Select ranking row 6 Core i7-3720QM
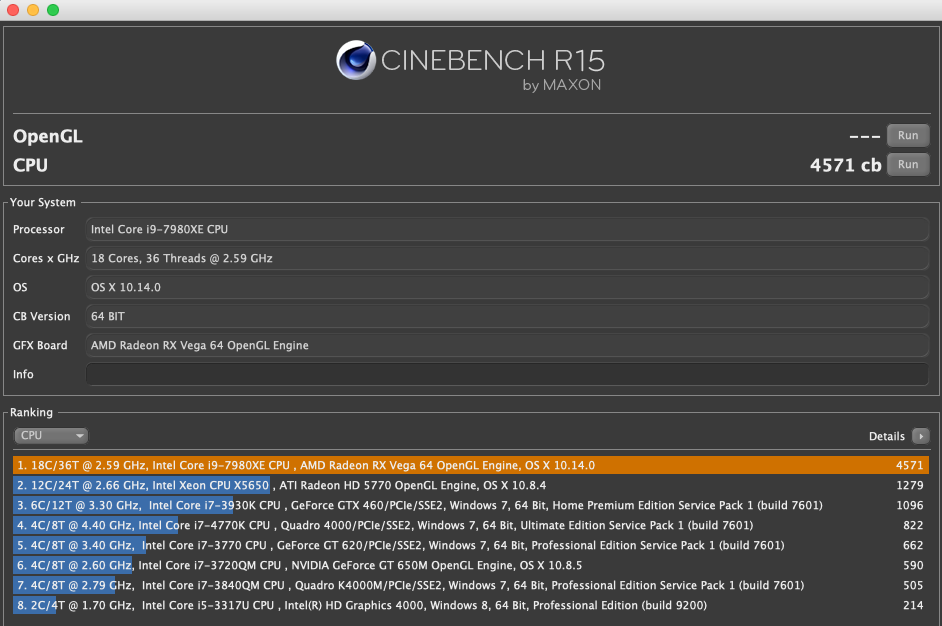This screenshot has width=942, height=626. 471,565
